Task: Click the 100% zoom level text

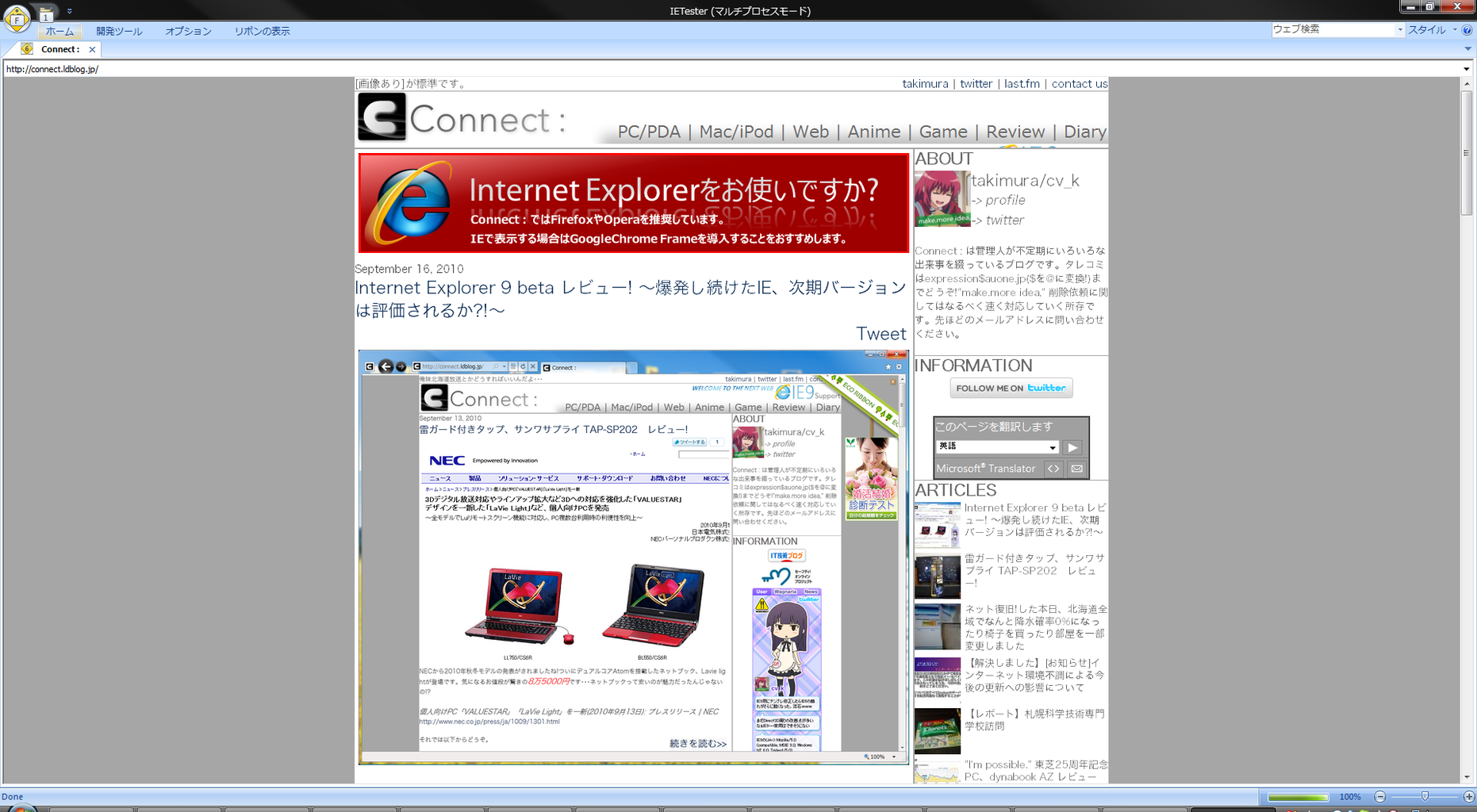Action: point(1350,797)
